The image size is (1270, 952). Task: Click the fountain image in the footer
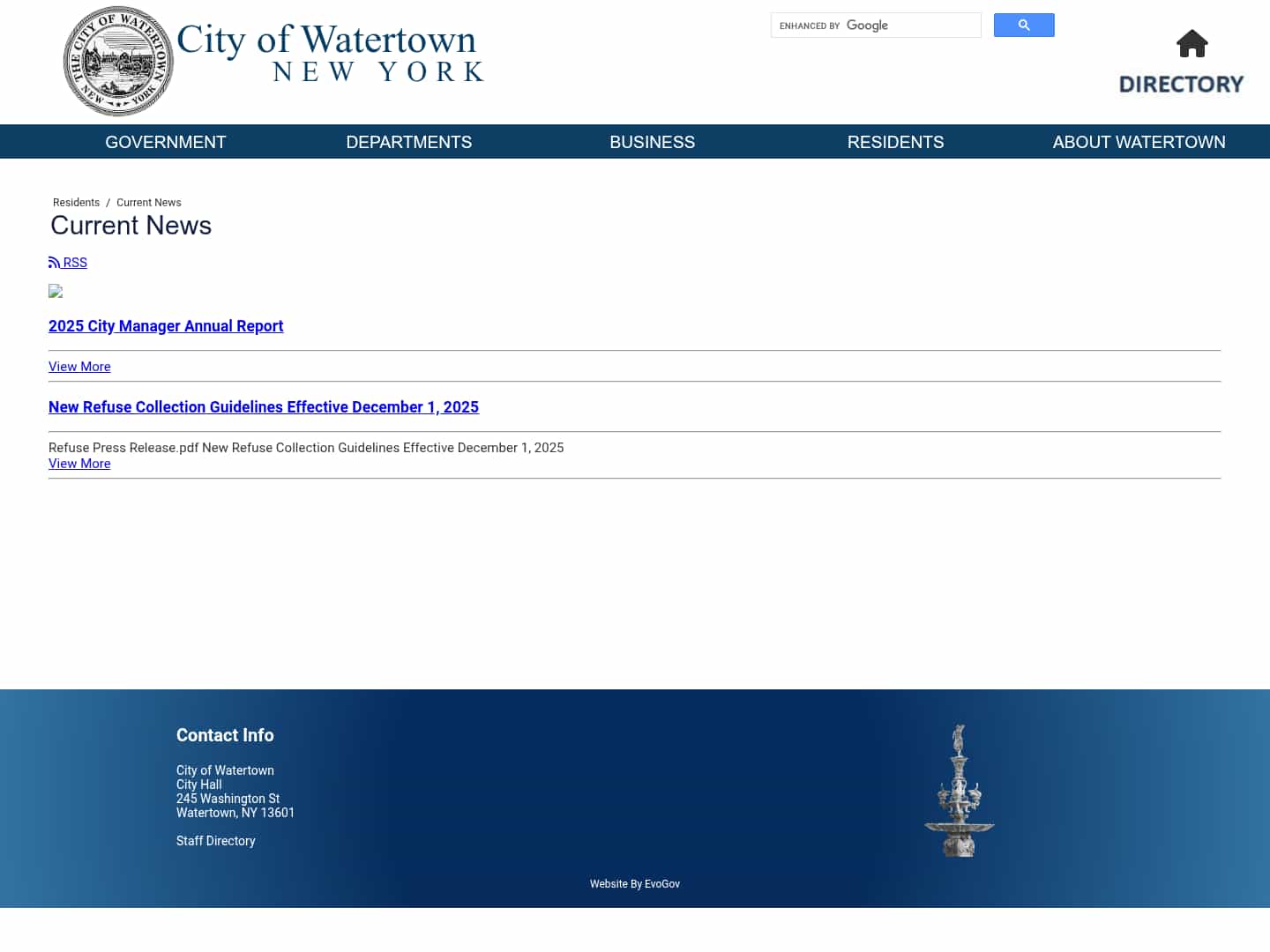[960, 790]
